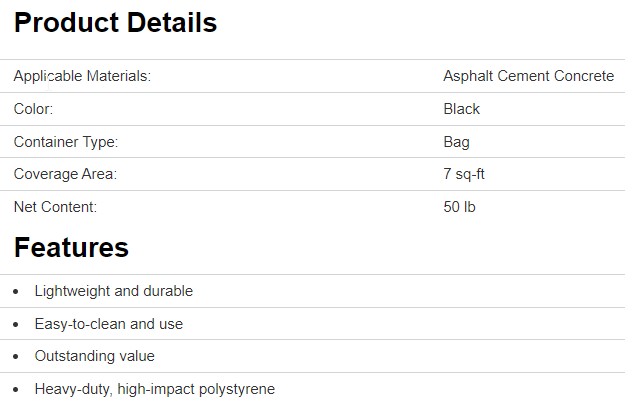
Task: Click the bullet next to Easy-to-clean and use
Action: [16, 325]
